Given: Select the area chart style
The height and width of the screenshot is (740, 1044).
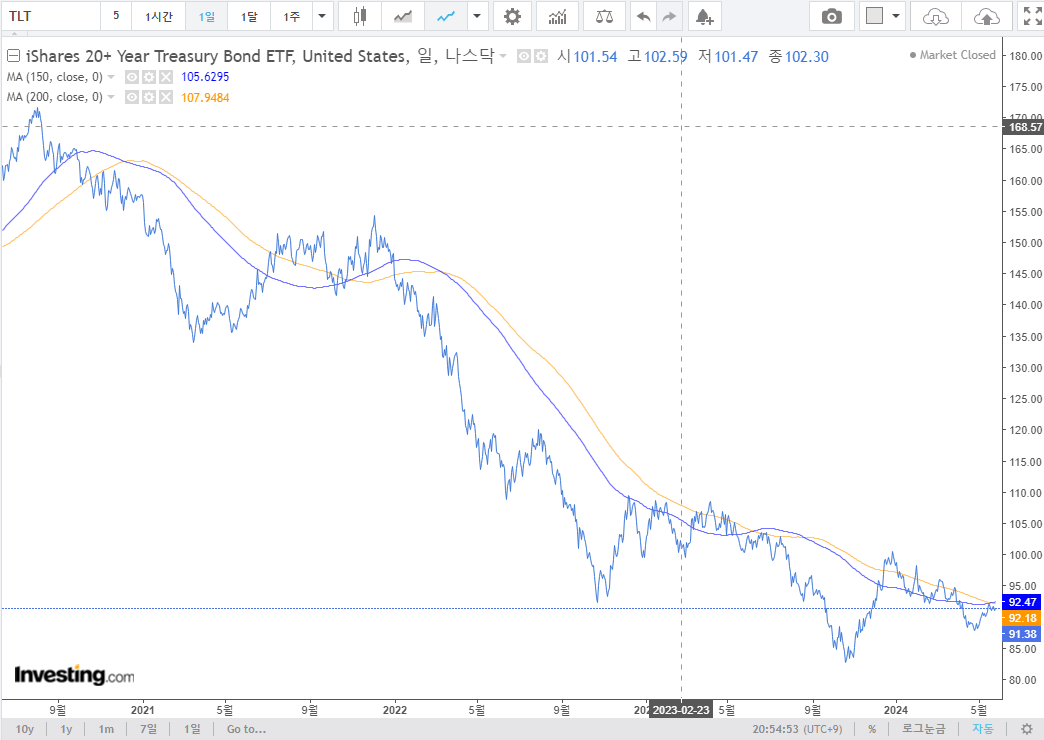Looking at the screenshot, I should pyautogui.click(x=403, y=17).
